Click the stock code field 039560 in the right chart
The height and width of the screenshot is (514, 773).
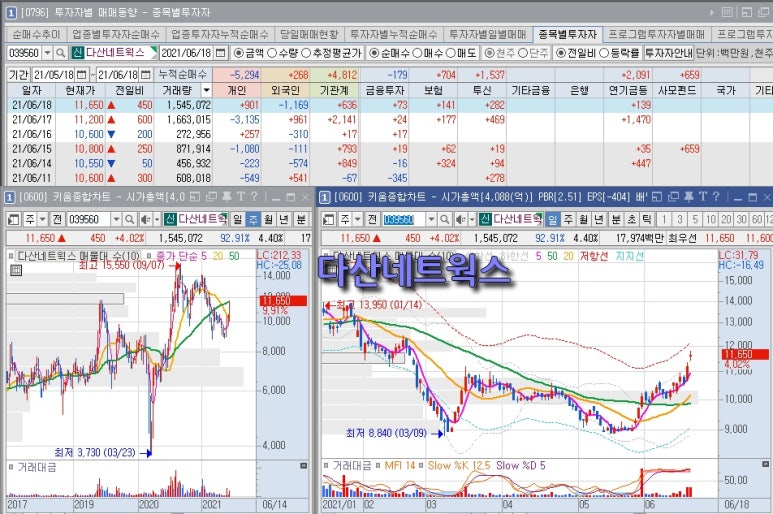point(404,219)
